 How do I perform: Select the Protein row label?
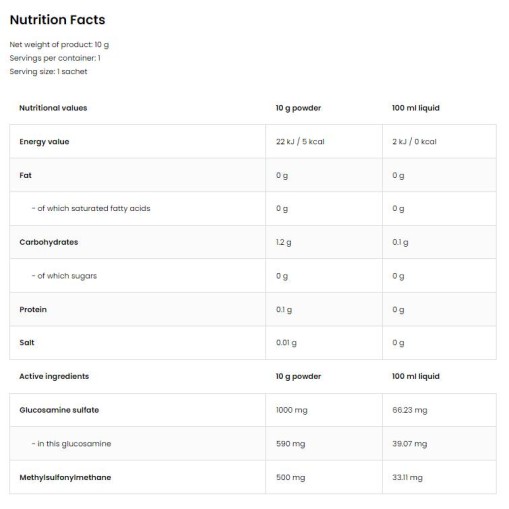tap(33, 310)
